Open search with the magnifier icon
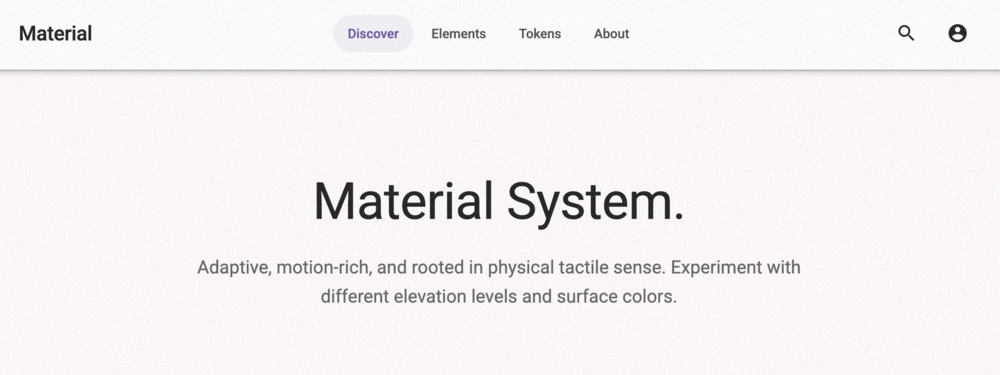This screenshot has width=1000, height=375. (x=906, y=34)
